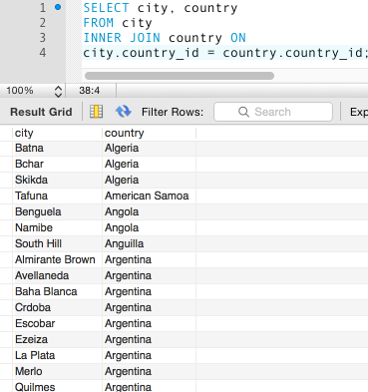Select the Quilmes city cell
The height and width of the screenshot is (392, 368).
[x=57, y=387]
